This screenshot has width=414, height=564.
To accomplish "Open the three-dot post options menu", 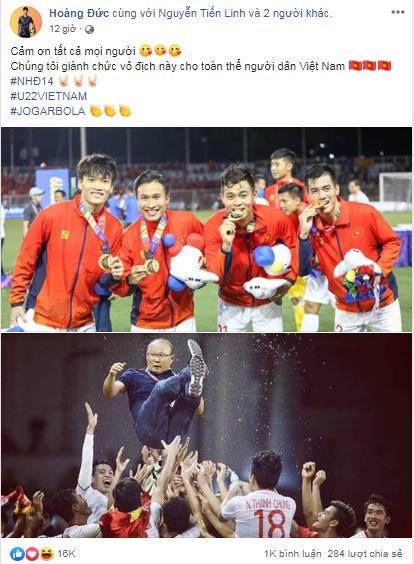I will [x=398, y=12].
